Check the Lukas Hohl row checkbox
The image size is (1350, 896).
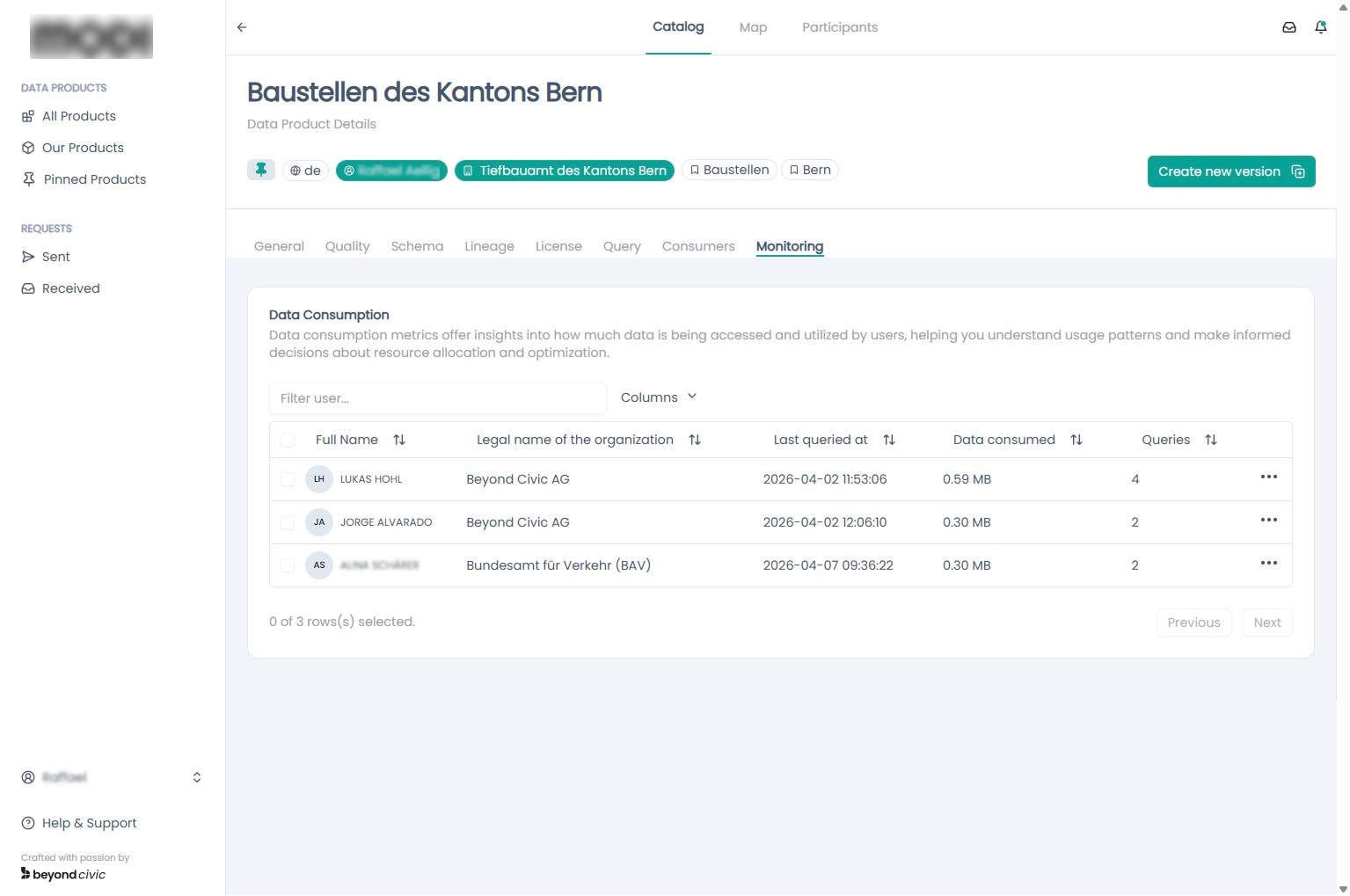[x=288, y=479]
